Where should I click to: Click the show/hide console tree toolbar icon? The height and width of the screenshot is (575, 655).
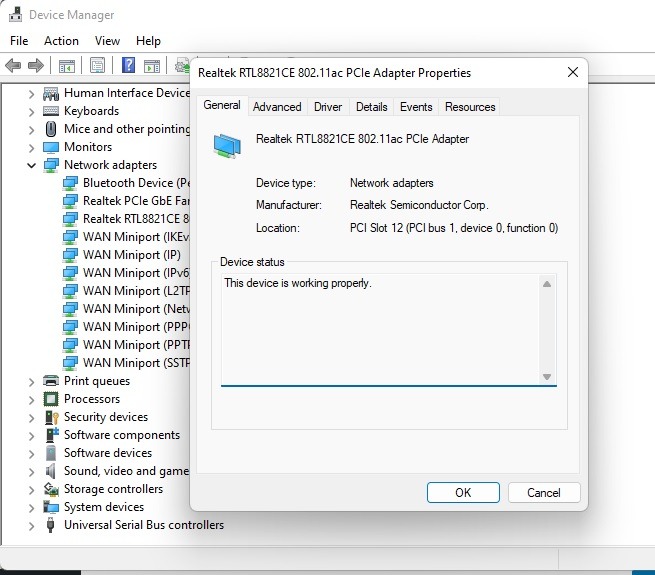coord(66,66)
